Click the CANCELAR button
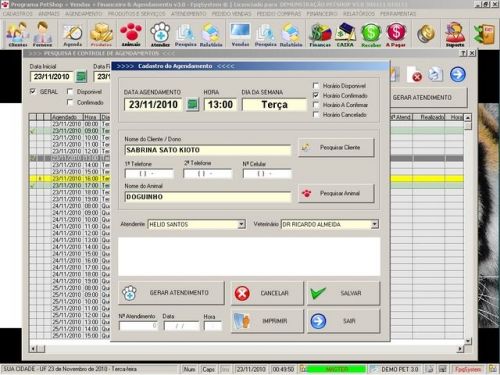The width and height of the screenshot is (500, 375). pyautogui.click(x=267, y=293)
